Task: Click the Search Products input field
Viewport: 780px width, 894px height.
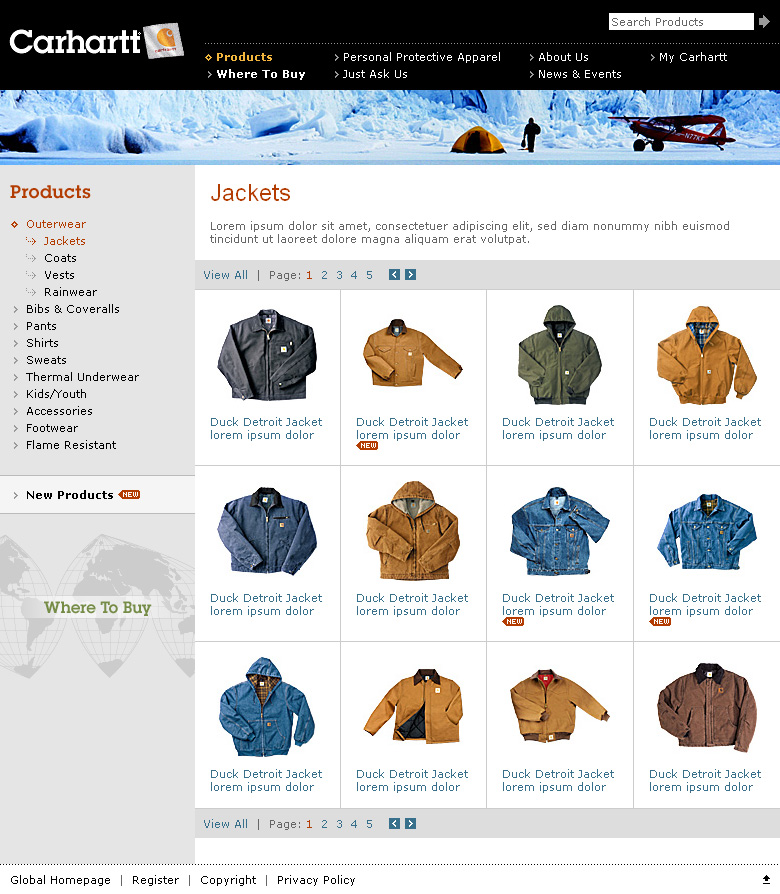Action: tap(681, 22)
